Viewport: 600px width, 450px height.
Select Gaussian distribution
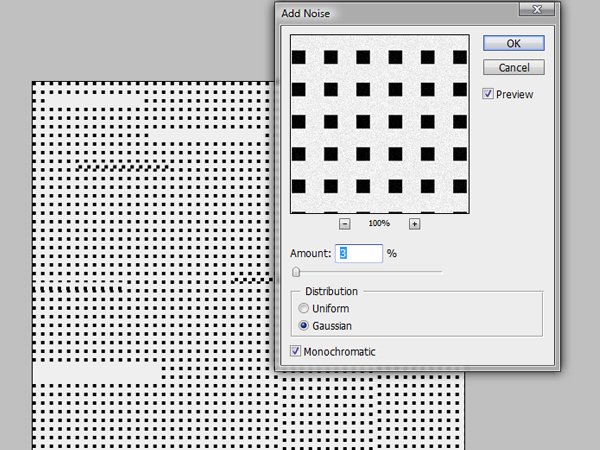click(x=303, y=326)
